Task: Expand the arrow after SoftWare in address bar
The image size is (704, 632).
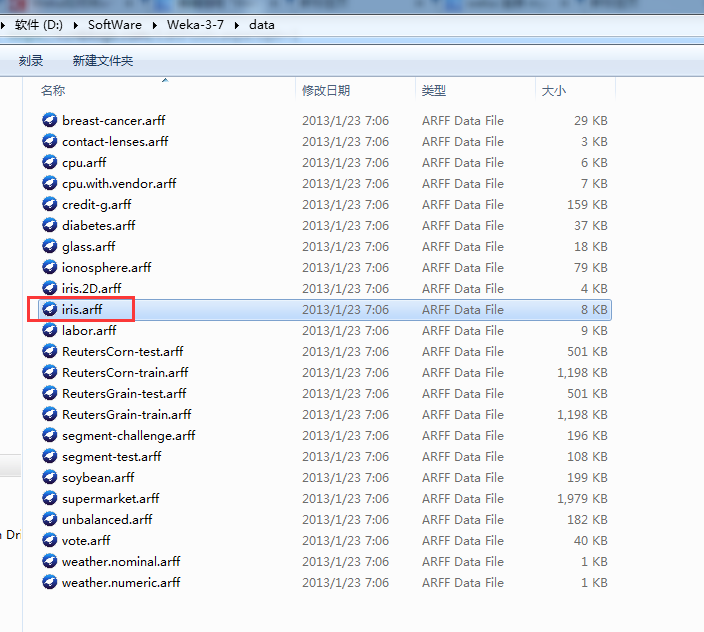Action: click(154, 25)
